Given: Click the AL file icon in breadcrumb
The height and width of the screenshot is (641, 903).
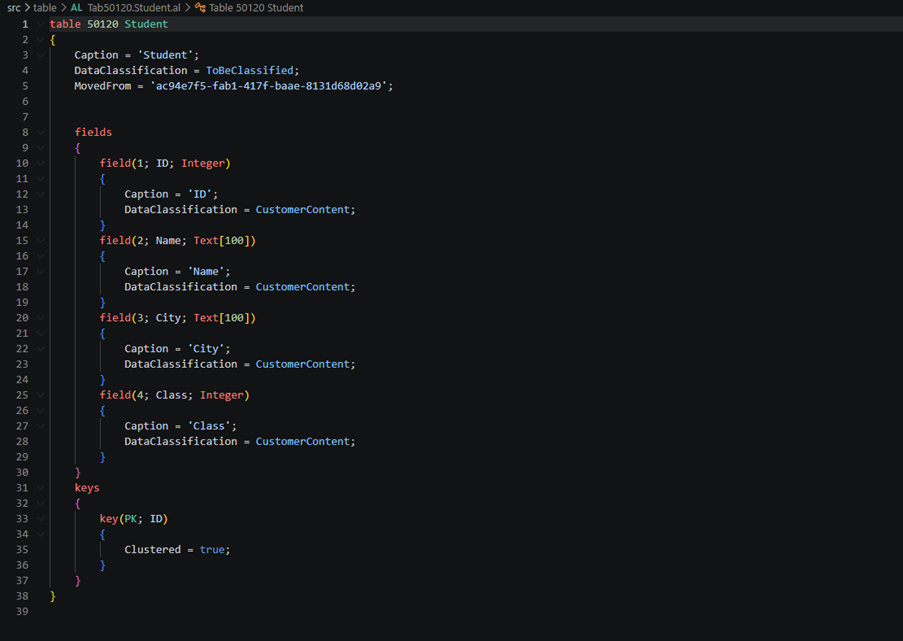Looking at the screenshot, I should pyautogui.click(x=76, y=7).
